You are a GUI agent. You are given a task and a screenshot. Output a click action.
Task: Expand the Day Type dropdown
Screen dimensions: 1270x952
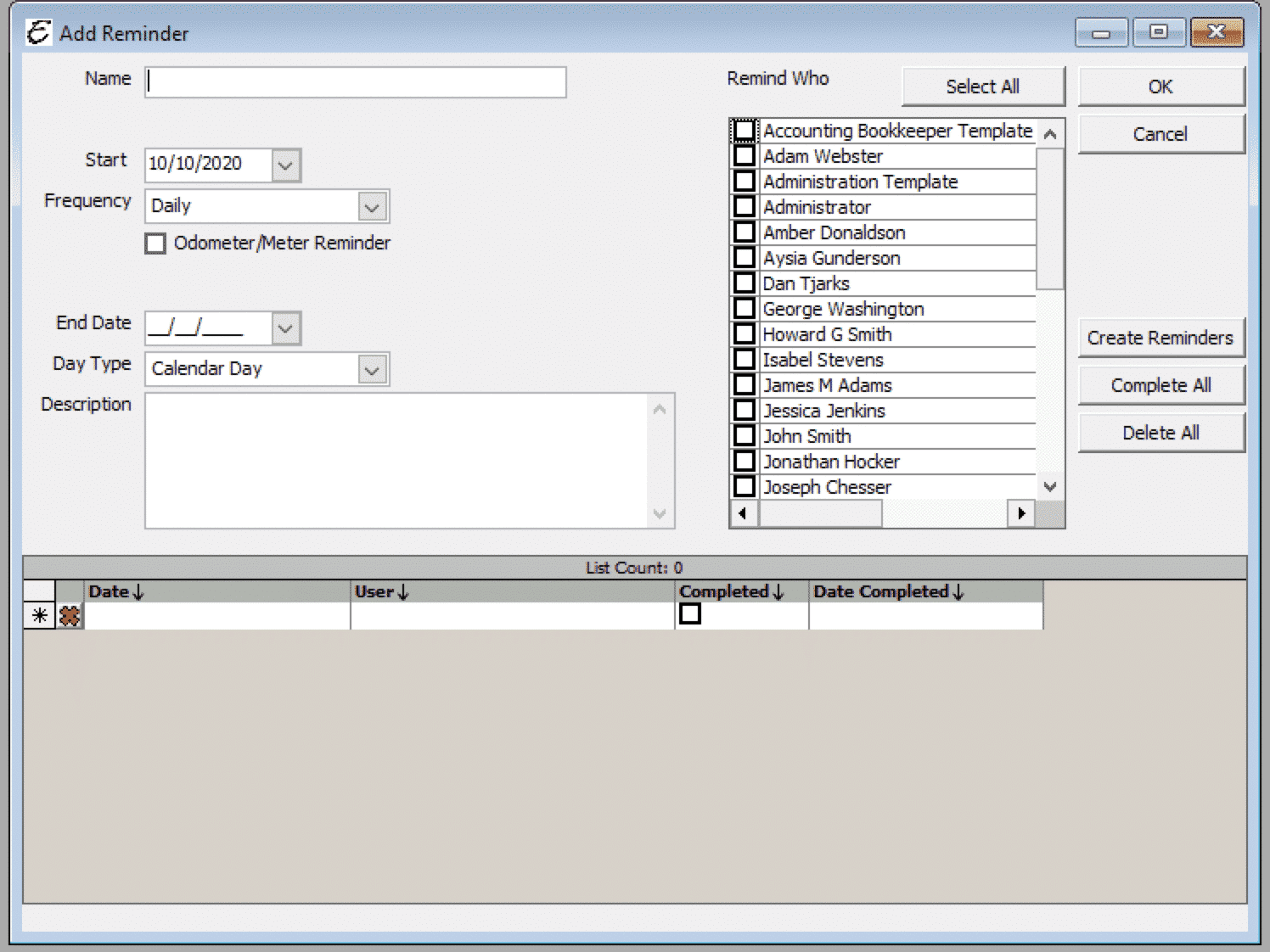[x=372, y=370]
